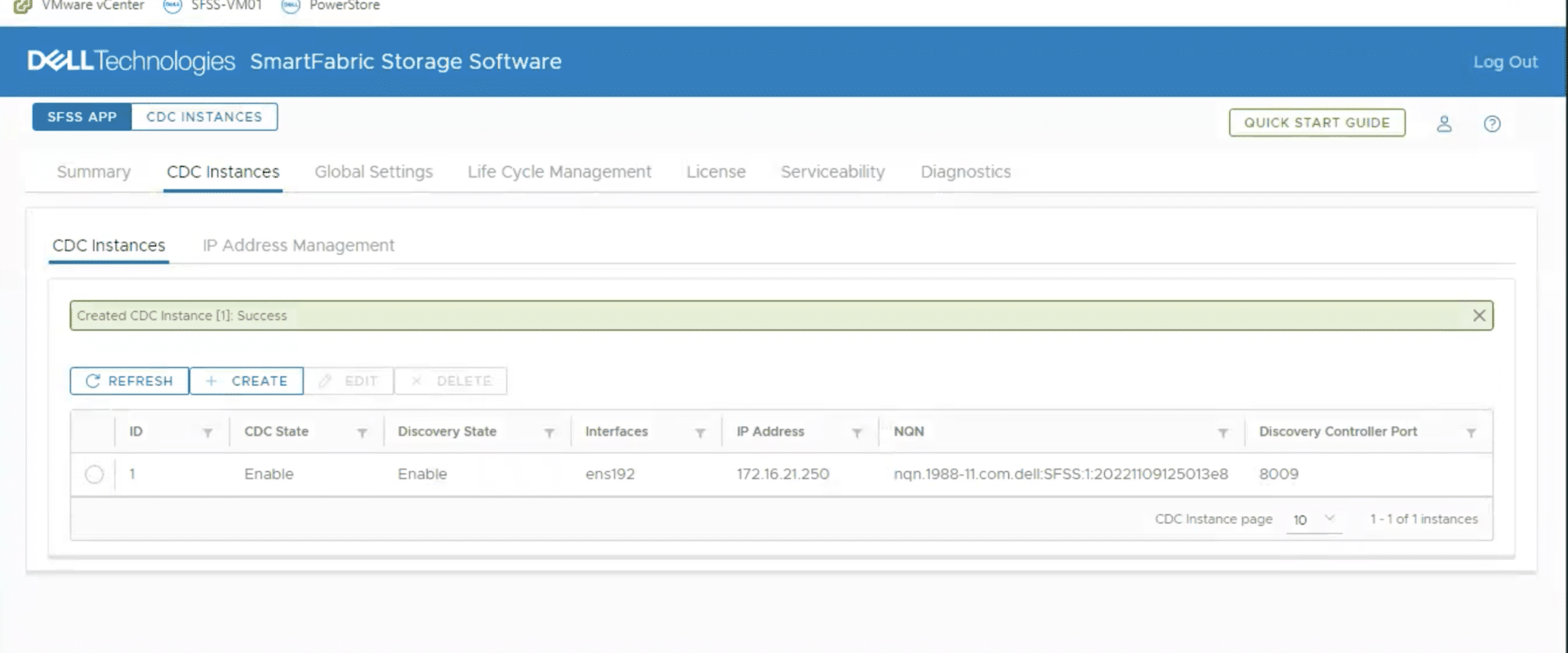1568x653 pixels.
Task: Open the QUICK START GUIDE
Action: point(1317,122)
